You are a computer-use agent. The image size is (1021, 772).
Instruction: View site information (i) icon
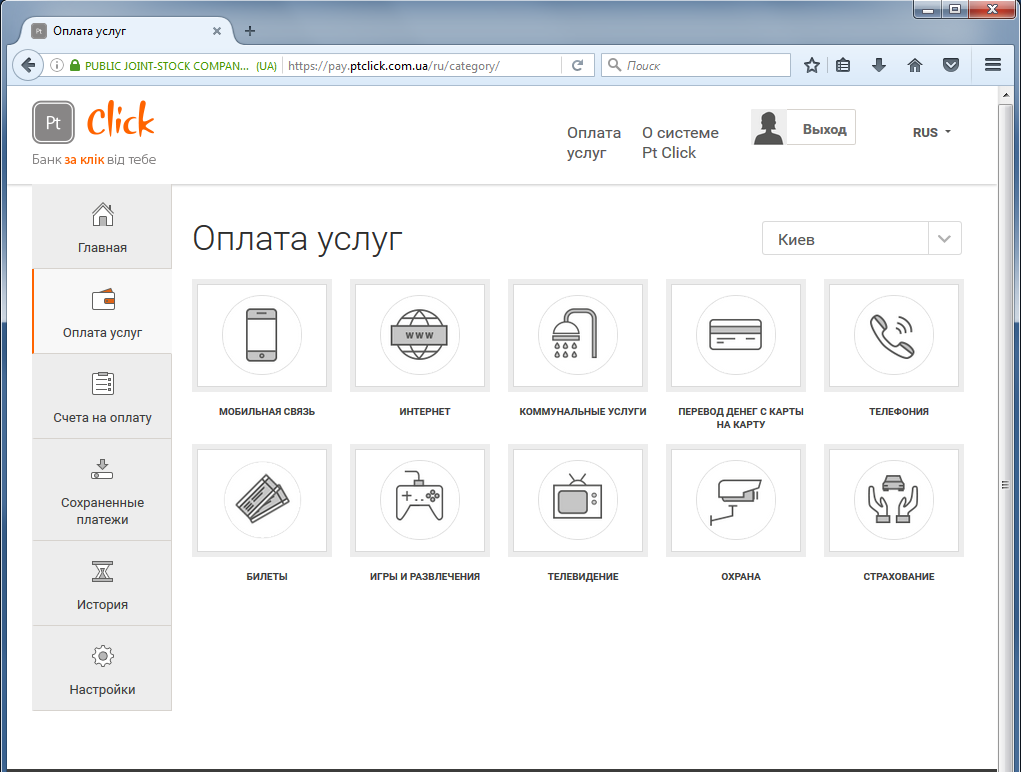[x=57, y=65]
